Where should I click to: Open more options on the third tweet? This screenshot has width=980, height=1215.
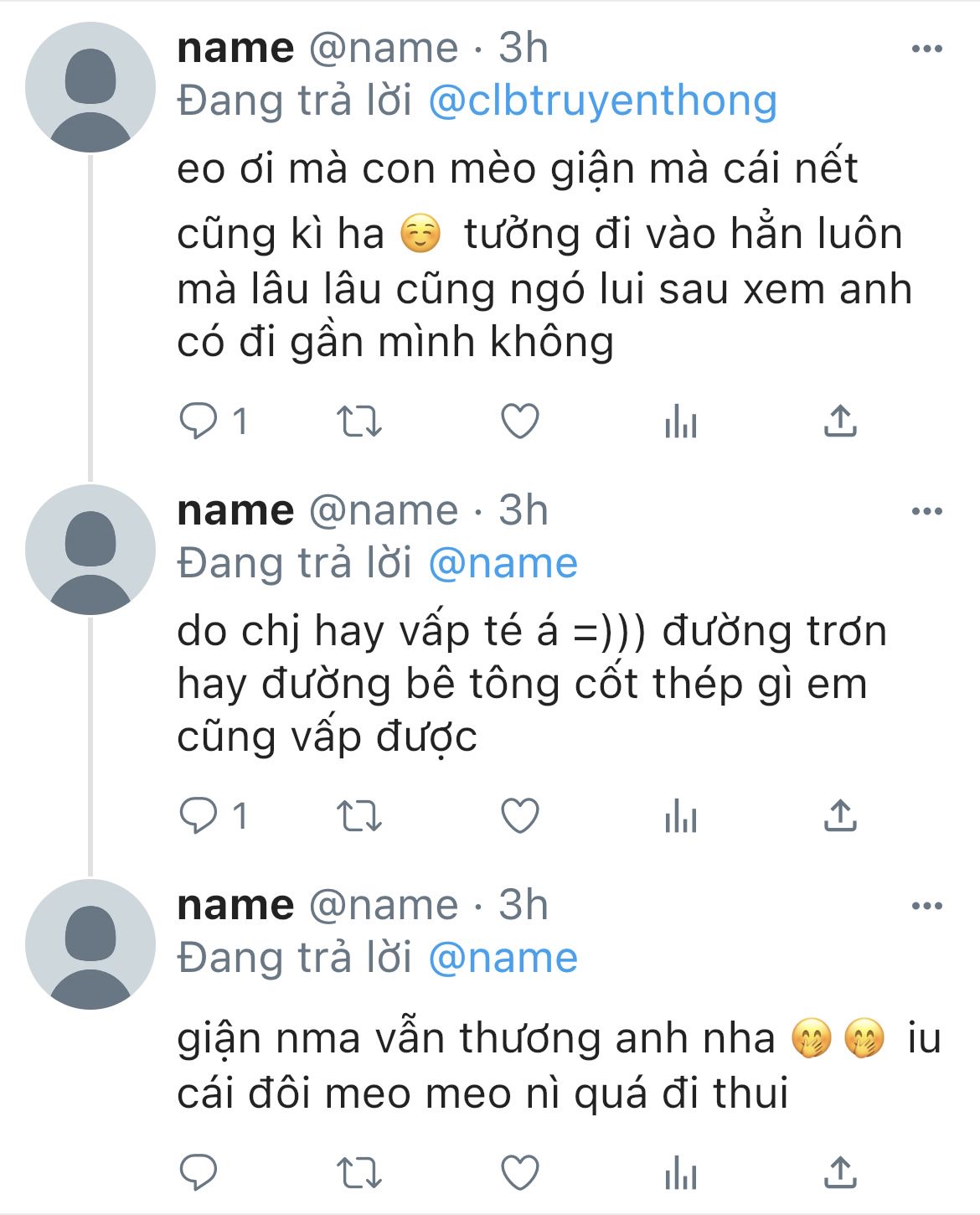click(x=926, y=906)
